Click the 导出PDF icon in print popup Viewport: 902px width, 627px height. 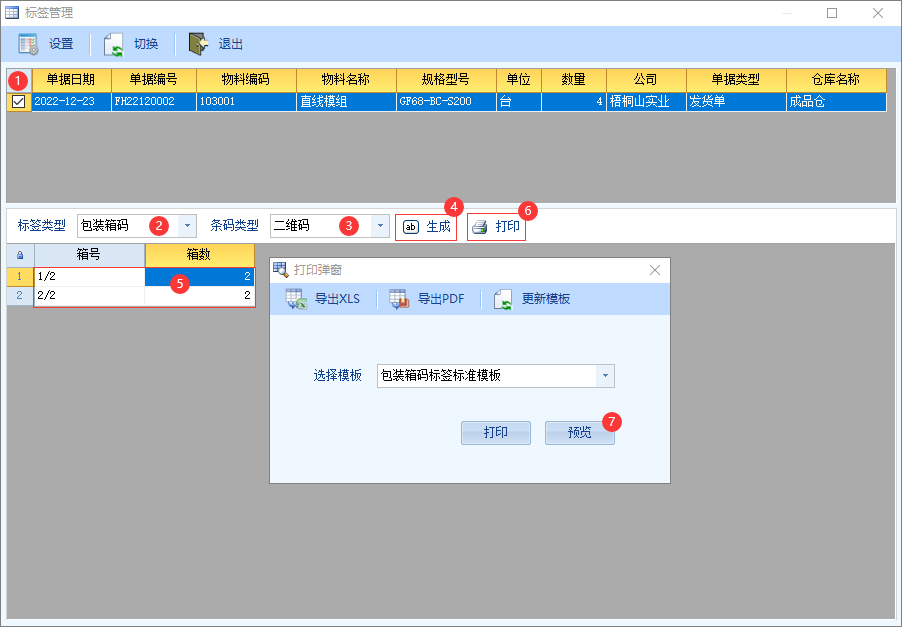(x=399, y=299)
